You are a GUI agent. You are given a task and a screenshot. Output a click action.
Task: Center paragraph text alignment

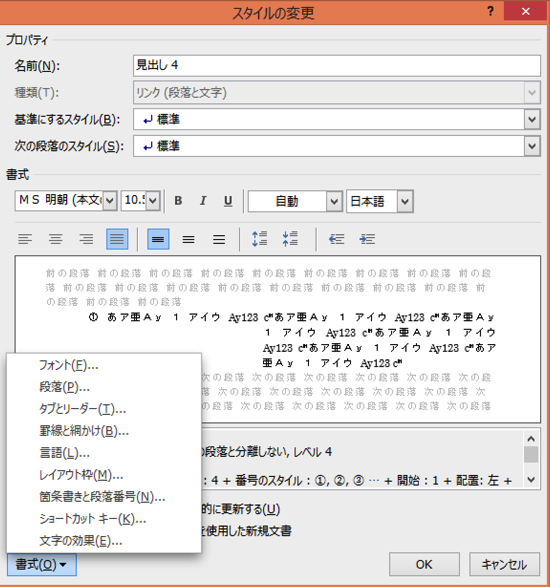[x=56, y=239]
